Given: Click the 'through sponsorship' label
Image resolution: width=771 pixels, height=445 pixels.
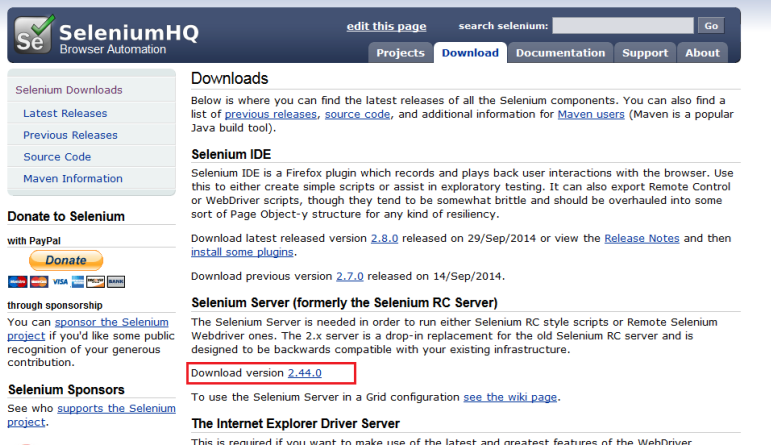Looking at the screenshot, I should [x=55, y=305].
